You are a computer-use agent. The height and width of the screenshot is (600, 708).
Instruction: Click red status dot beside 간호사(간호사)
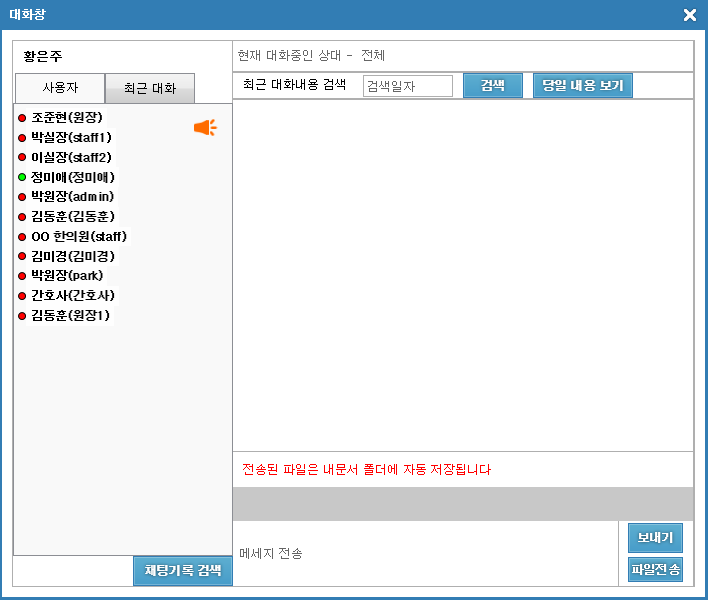22,296
